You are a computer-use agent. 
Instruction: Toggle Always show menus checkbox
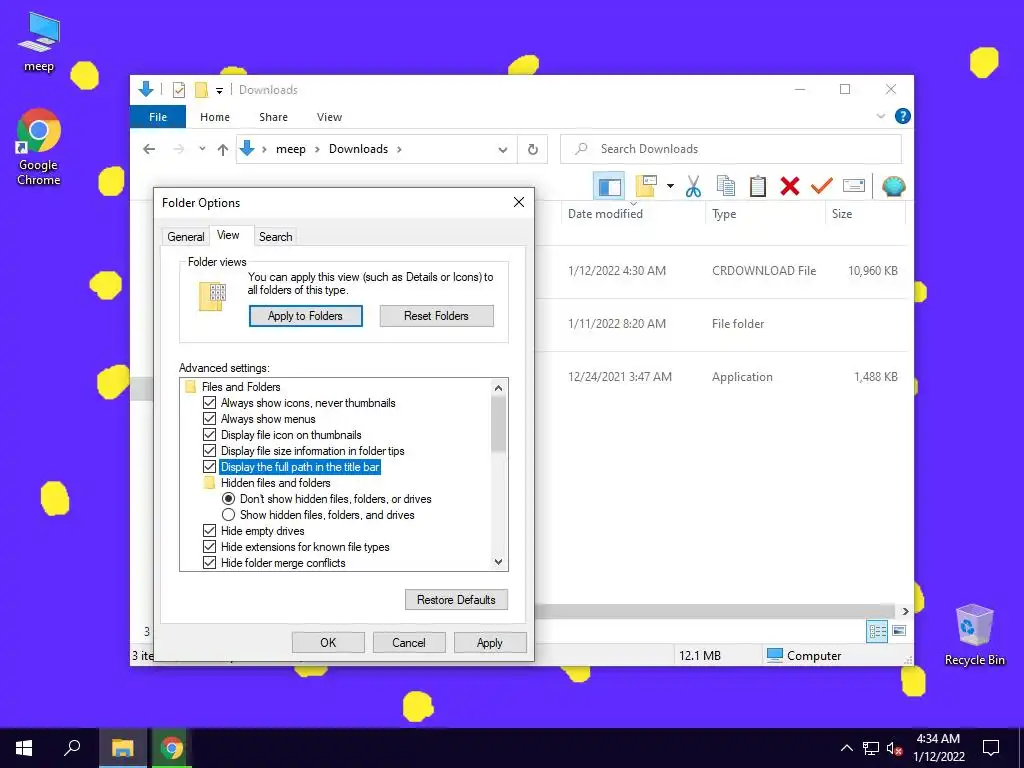210,419
